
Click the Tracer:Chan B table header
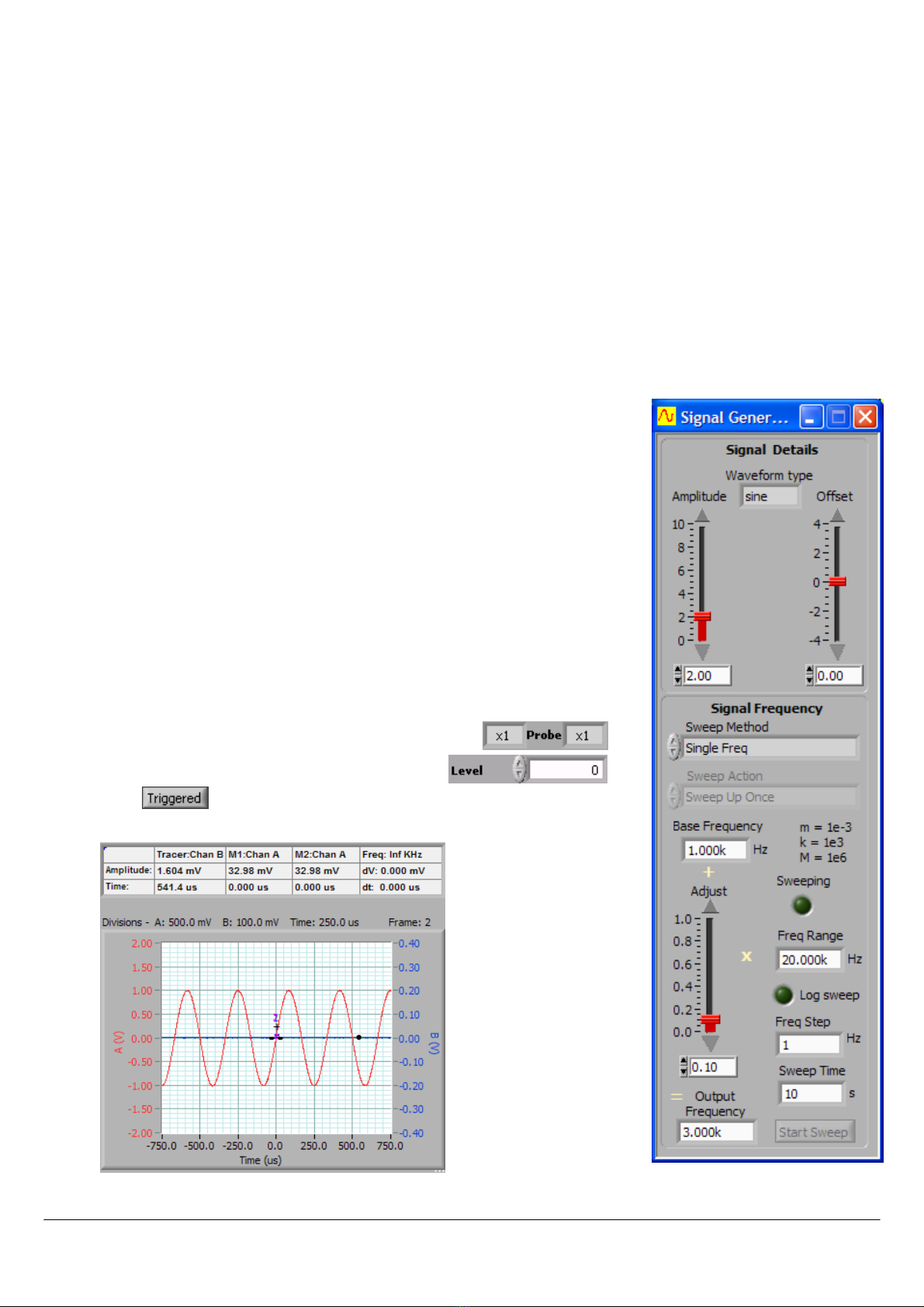pos(190,854)
